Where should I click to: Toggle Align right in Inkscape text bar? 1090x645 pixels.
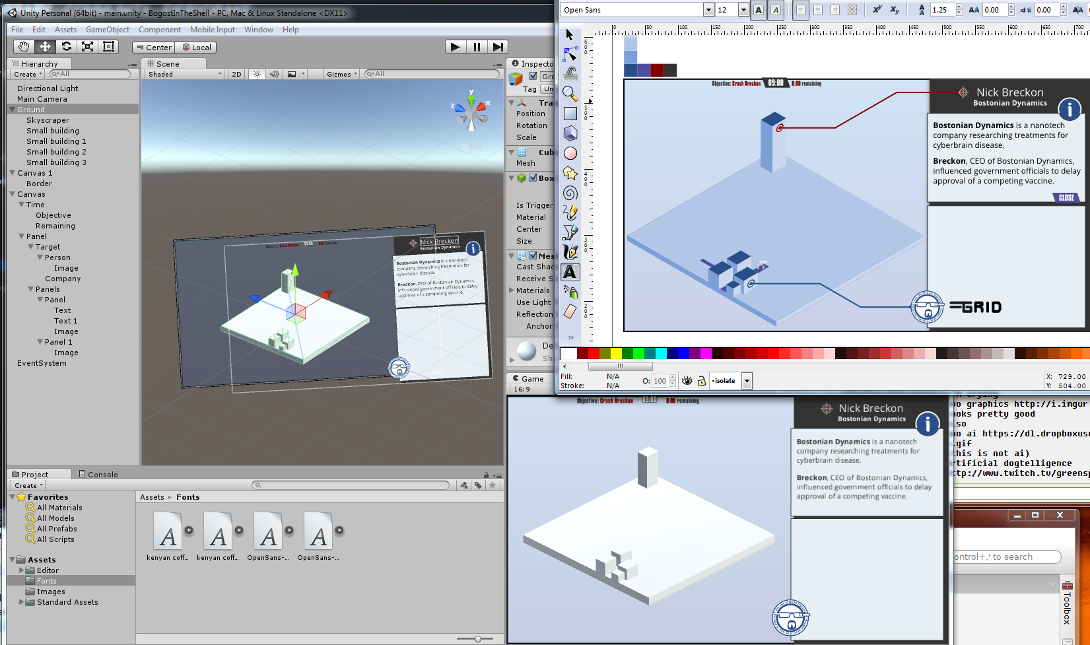(835, 10)
